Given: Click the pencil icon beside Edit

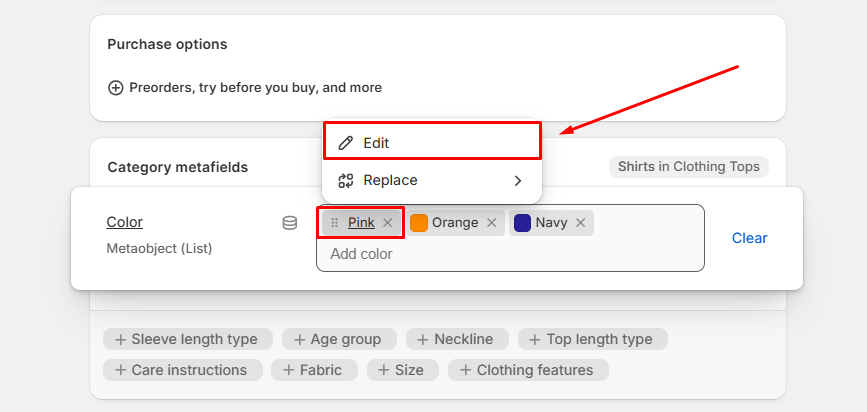Looking at the screenshot, I should (x=346, y=143).
